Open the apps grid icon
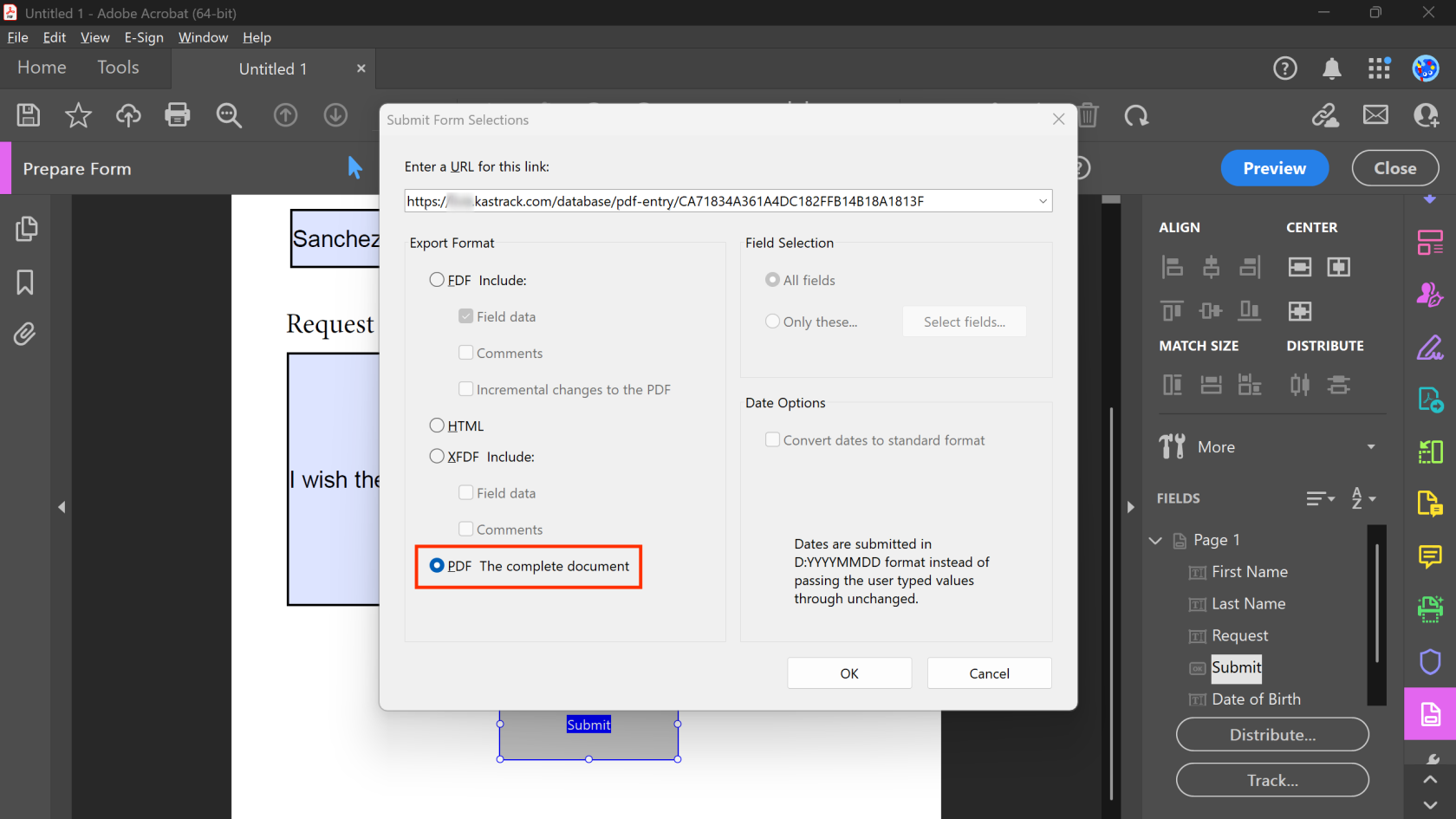The height and width of the screenshot is (819, 1456). tap(1379, 68)
